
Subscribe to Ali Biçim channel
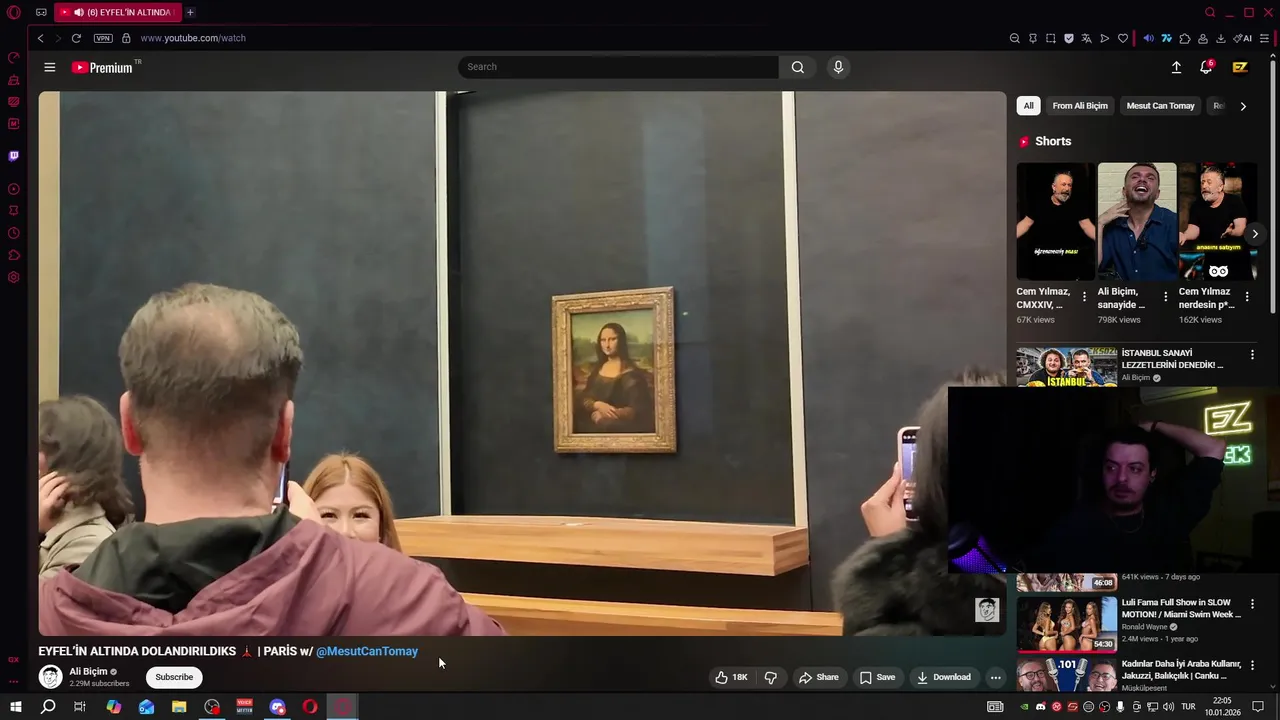click(x=174, y=677)
